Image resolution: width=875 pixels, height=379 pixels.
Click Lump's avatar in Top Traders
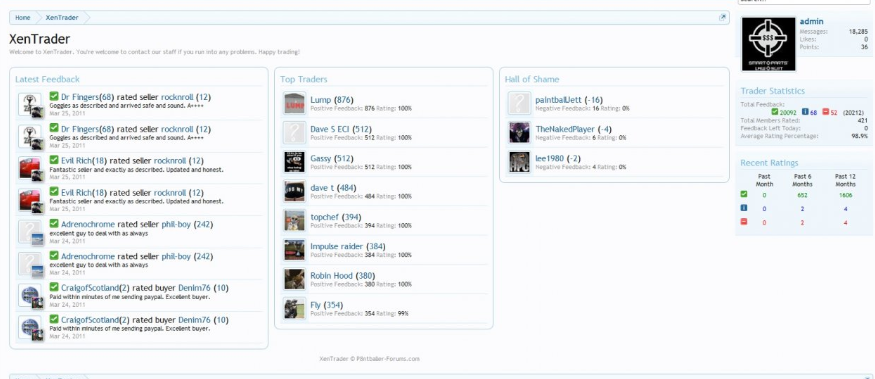tap(294, 103)
